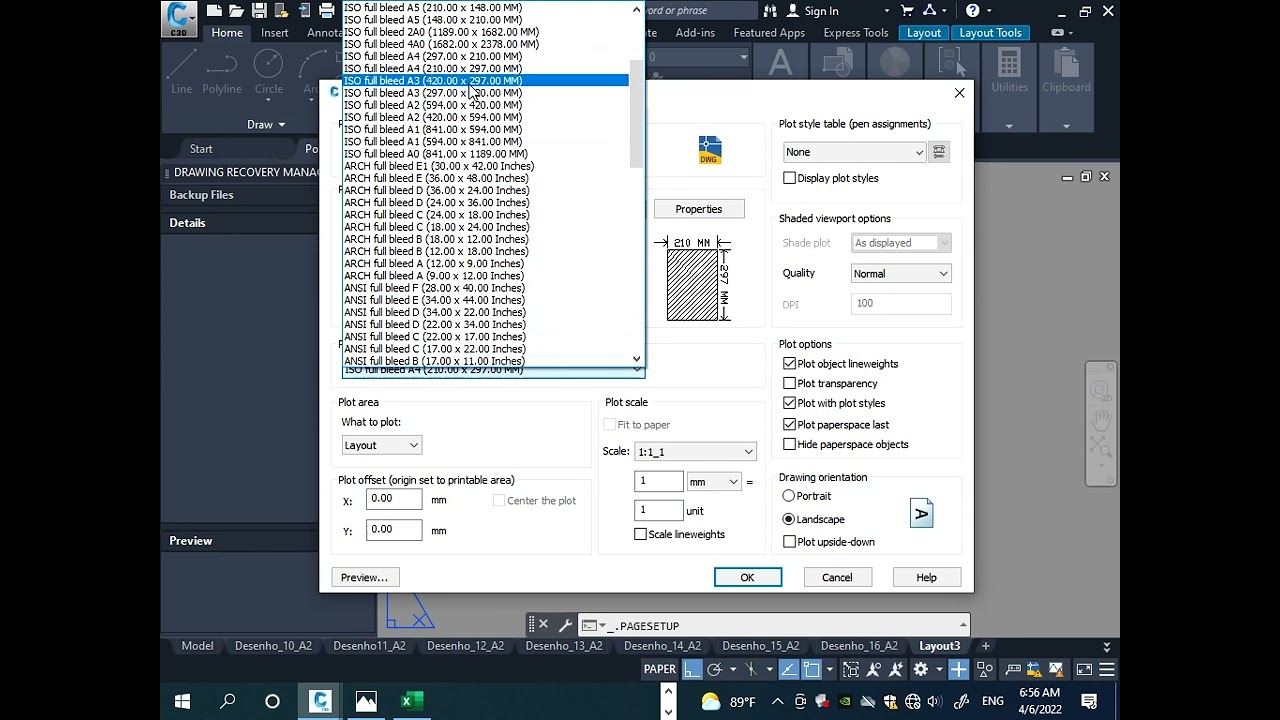Select the Line tool in Draw panel
The image size is (1280, 720).
coord(181,71)
